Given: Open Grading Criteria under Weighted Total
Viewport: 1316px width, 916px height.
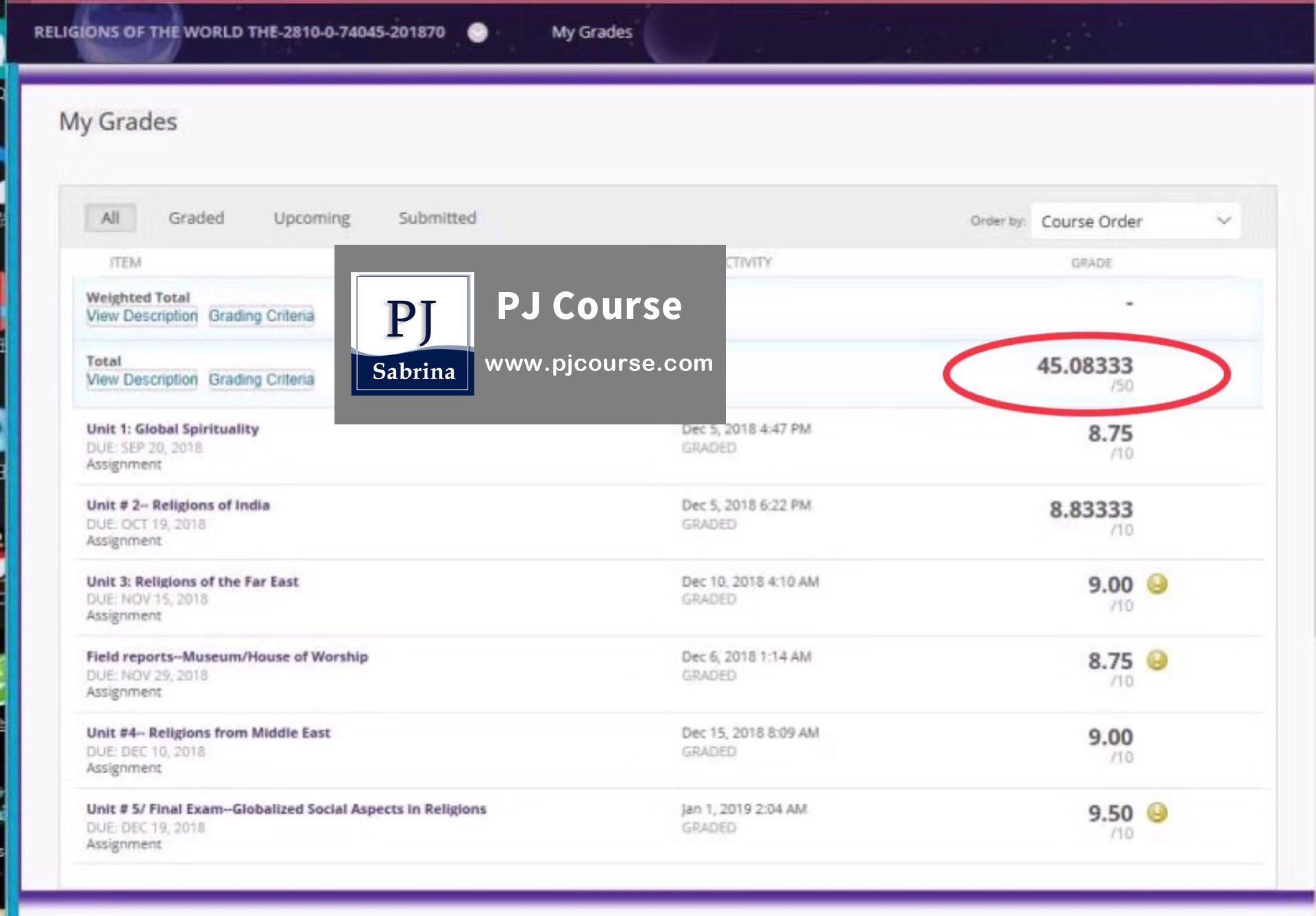Looking at the screenshot, I should tap(261, 316).
